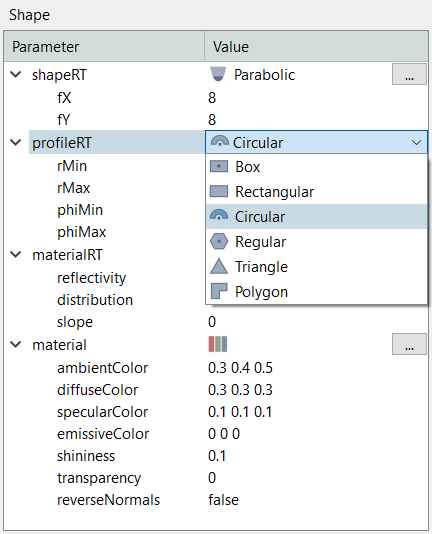The height and width of the screenshot is (534, 432).
Task: Select the emissiveColor parameter label
Action: click(103, 434)
